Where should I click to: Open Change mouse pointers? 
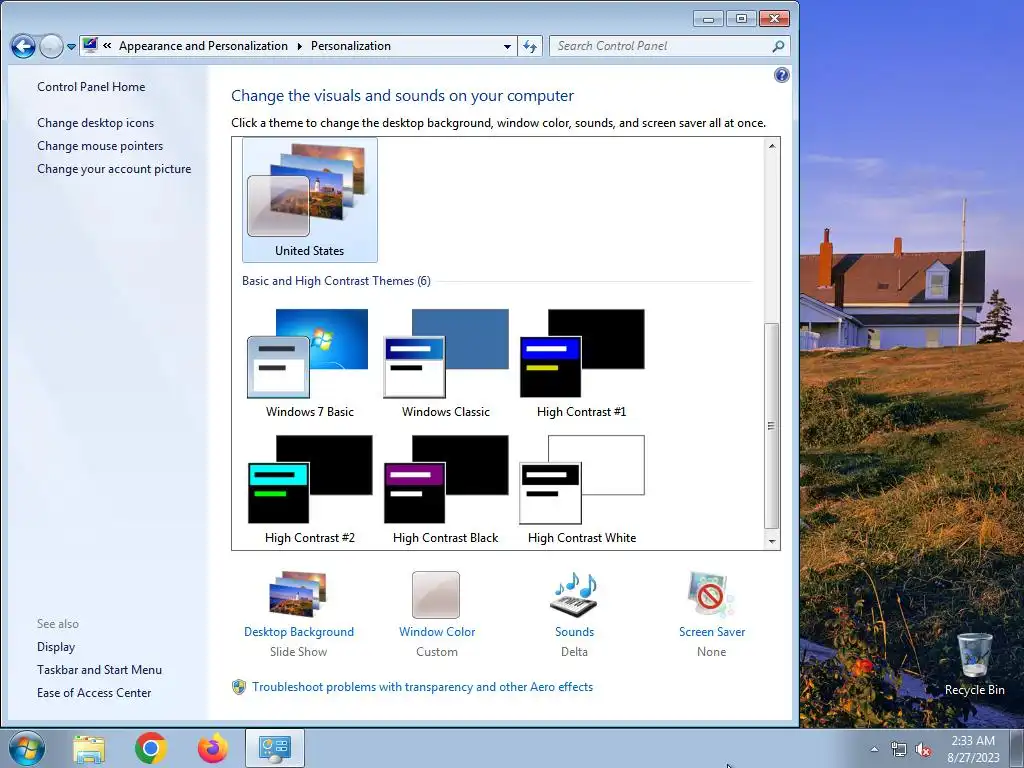pos(100,146)
